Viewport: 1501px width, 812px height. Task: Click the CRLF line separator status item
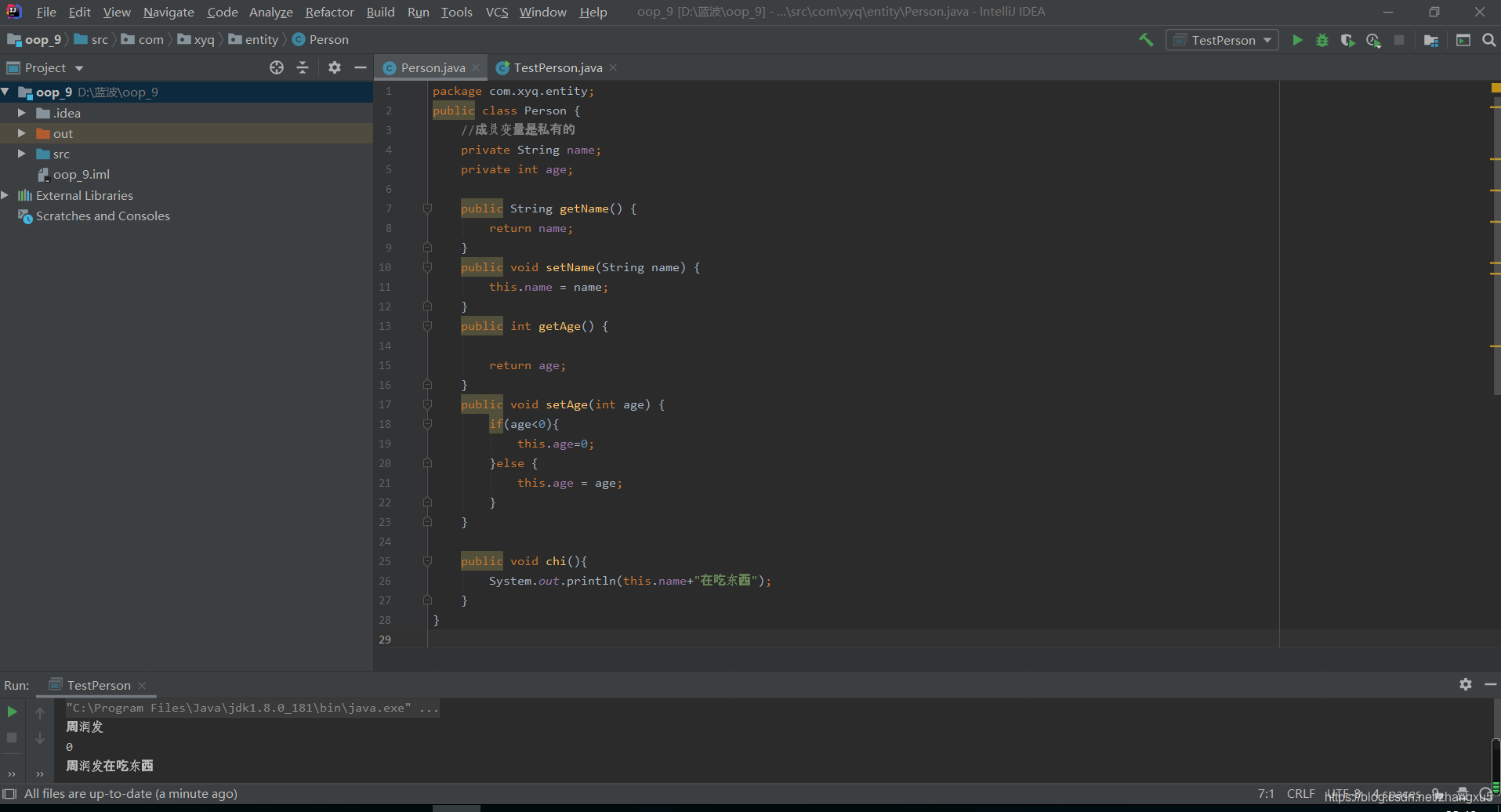pyautogui.click(x=1300, y=793)
